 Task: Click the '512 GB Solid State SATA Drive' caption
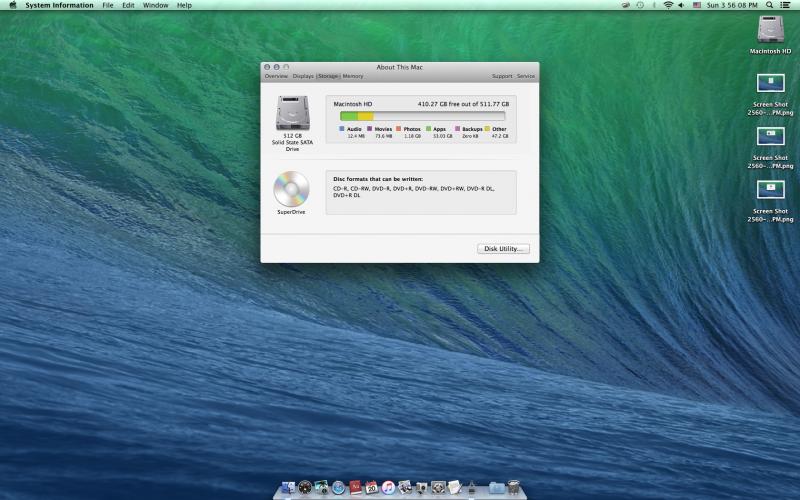pyautogui.click(x=292, y=142)
